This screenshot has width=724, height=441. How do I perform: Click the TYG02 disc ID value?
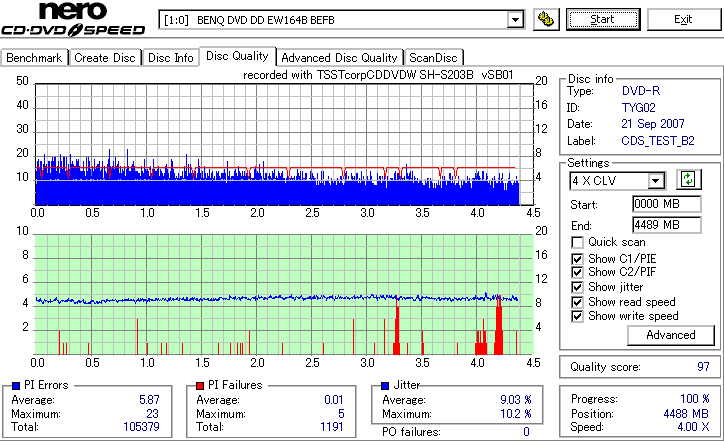(639, 108)
